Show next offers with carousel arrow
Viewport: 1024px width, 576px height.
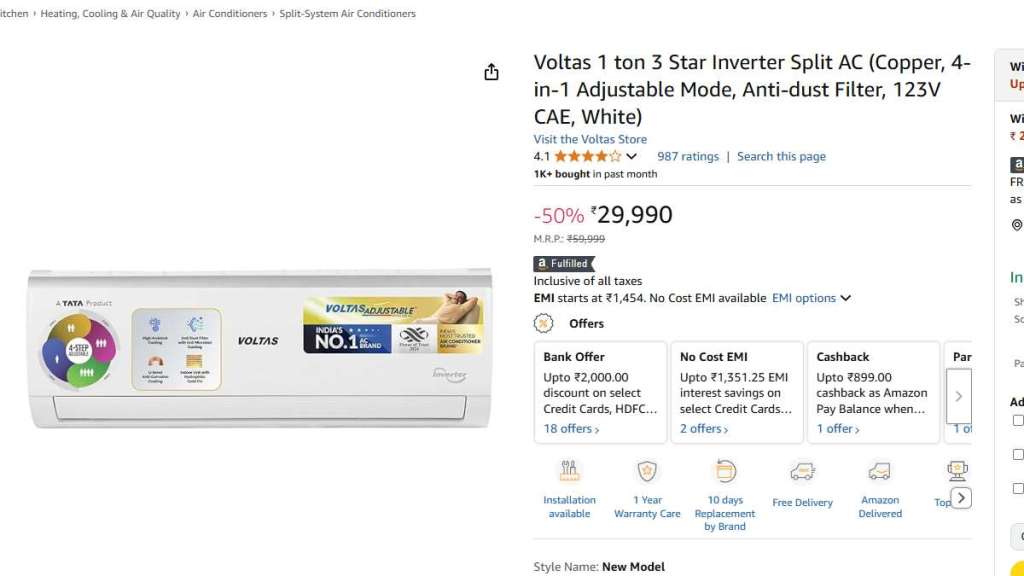(x=959, y=396)
